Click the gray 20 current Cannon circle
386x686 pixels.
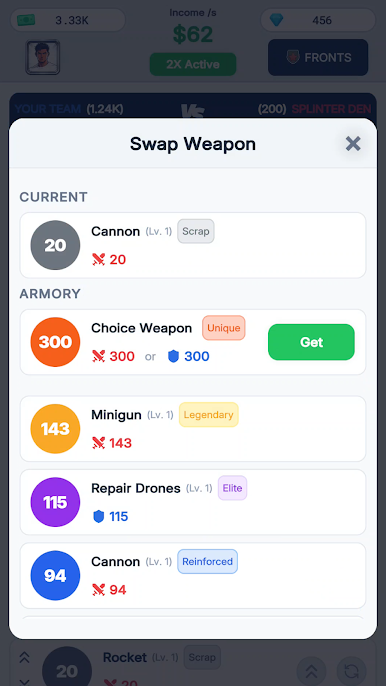(55, 245)
